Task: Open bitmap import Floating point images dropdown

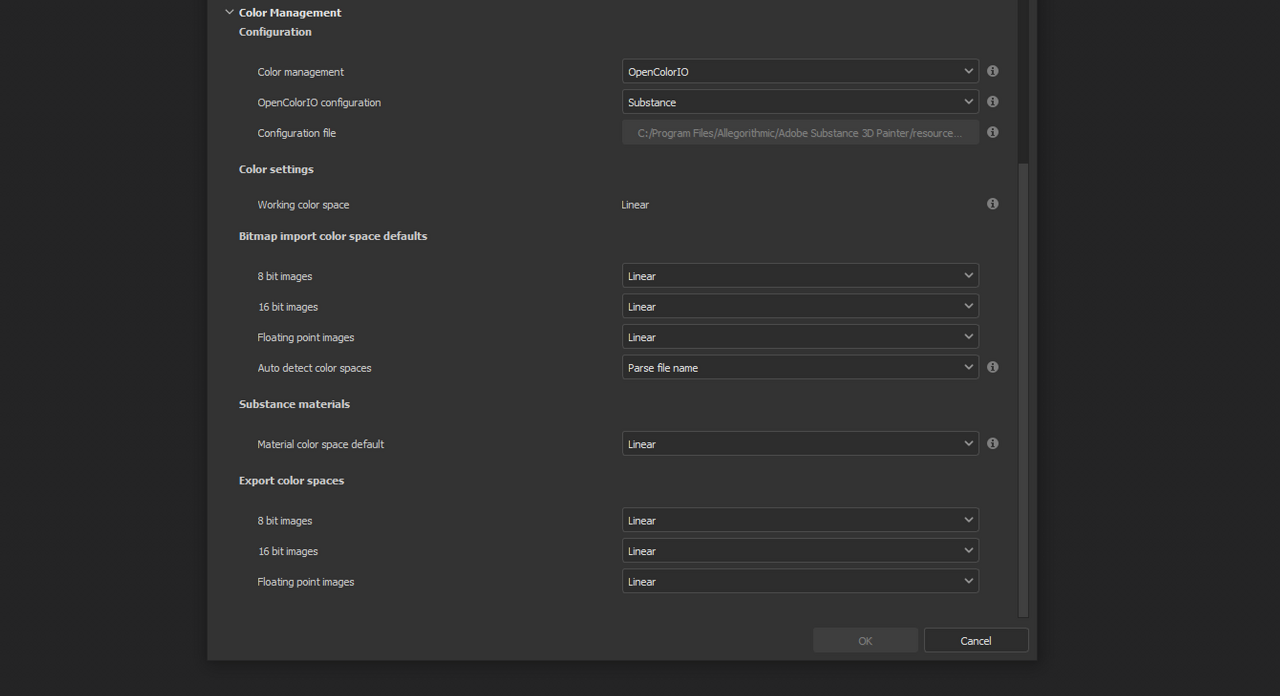Action: point(800,337)
